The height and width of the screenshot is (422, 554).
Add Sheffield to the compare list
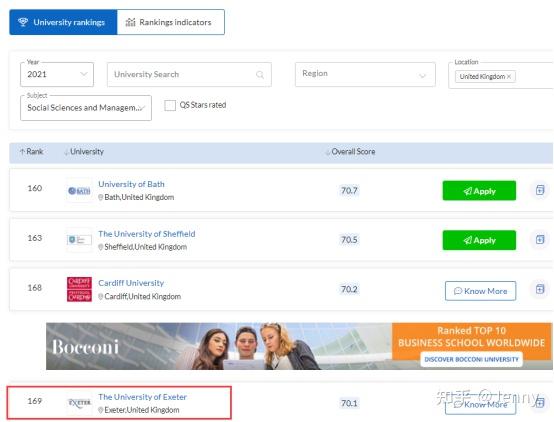click(540, 240)
